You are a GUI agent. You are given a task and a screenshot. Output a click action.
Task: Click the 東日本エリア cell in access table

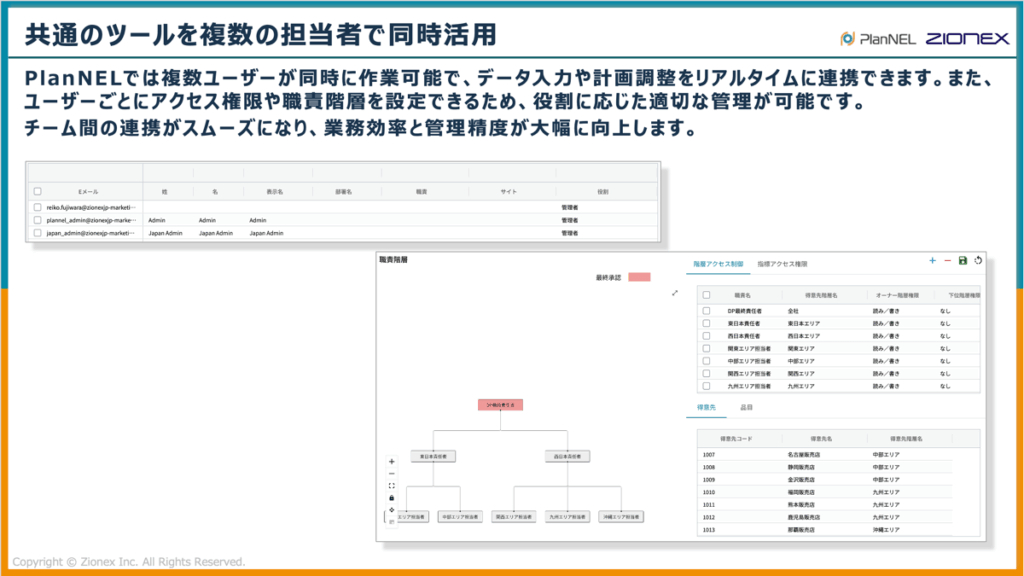pyautogui.click(x=803, y=323)
